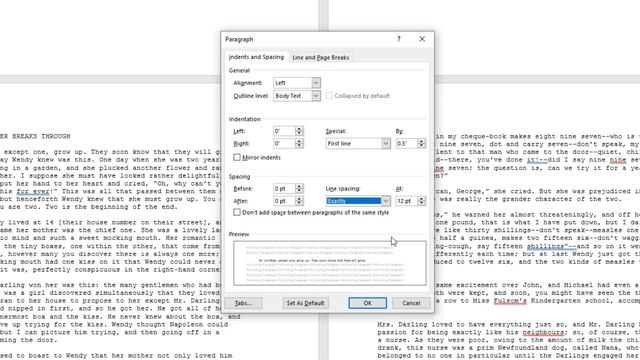This screenshot has width=640, height=360.
Task: Click the By indentation value field
Action: point(406,144)
